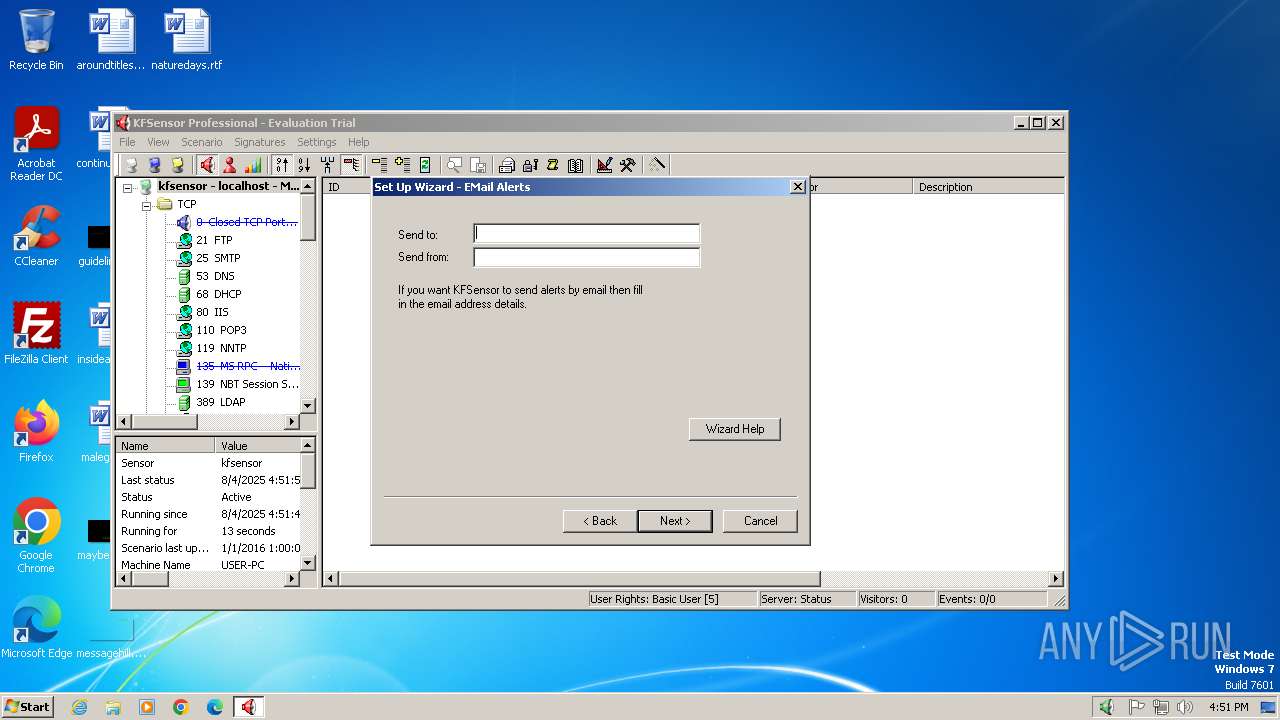This screenshot has width=1280, height=720.
Task: Click event list horizontal scroll right arrow
Action: 1056,578
